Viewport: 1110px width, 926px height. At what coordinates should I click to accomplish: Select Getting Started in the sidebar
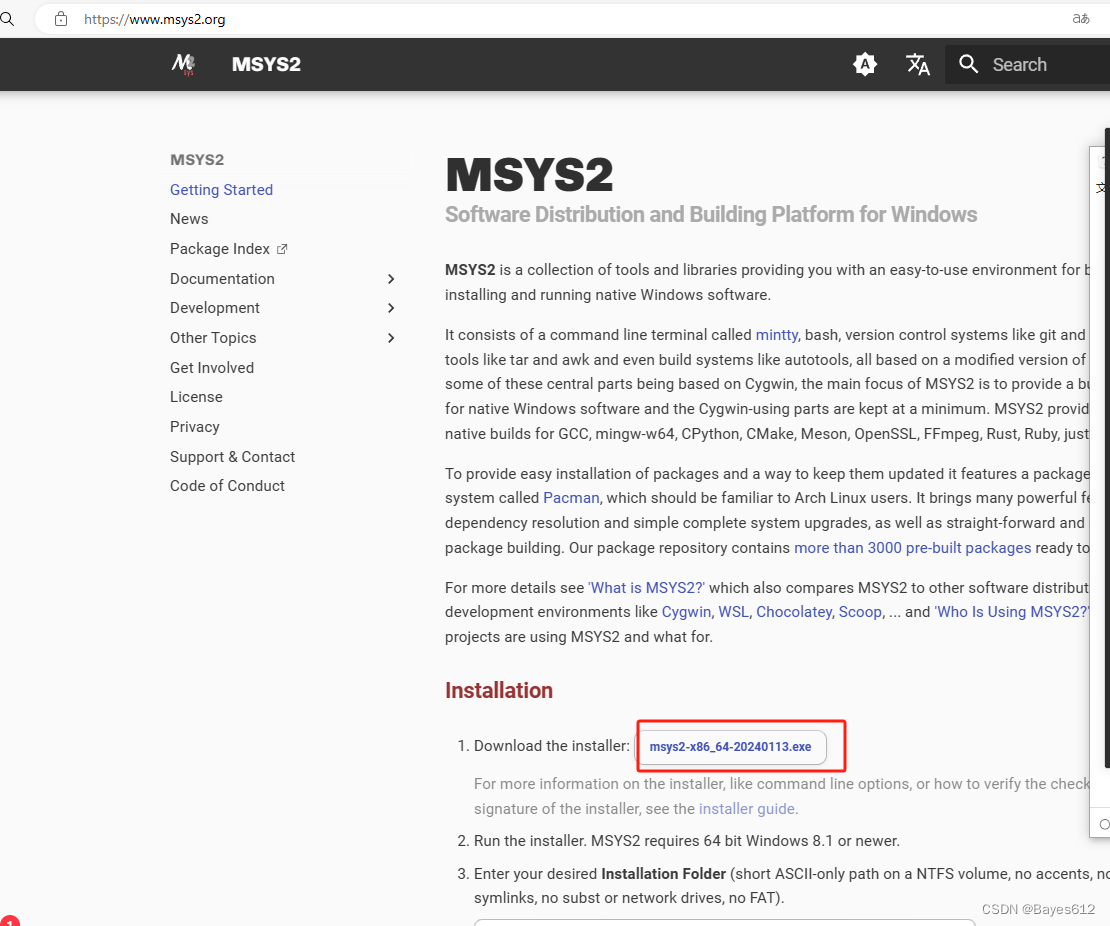(221, 189)
